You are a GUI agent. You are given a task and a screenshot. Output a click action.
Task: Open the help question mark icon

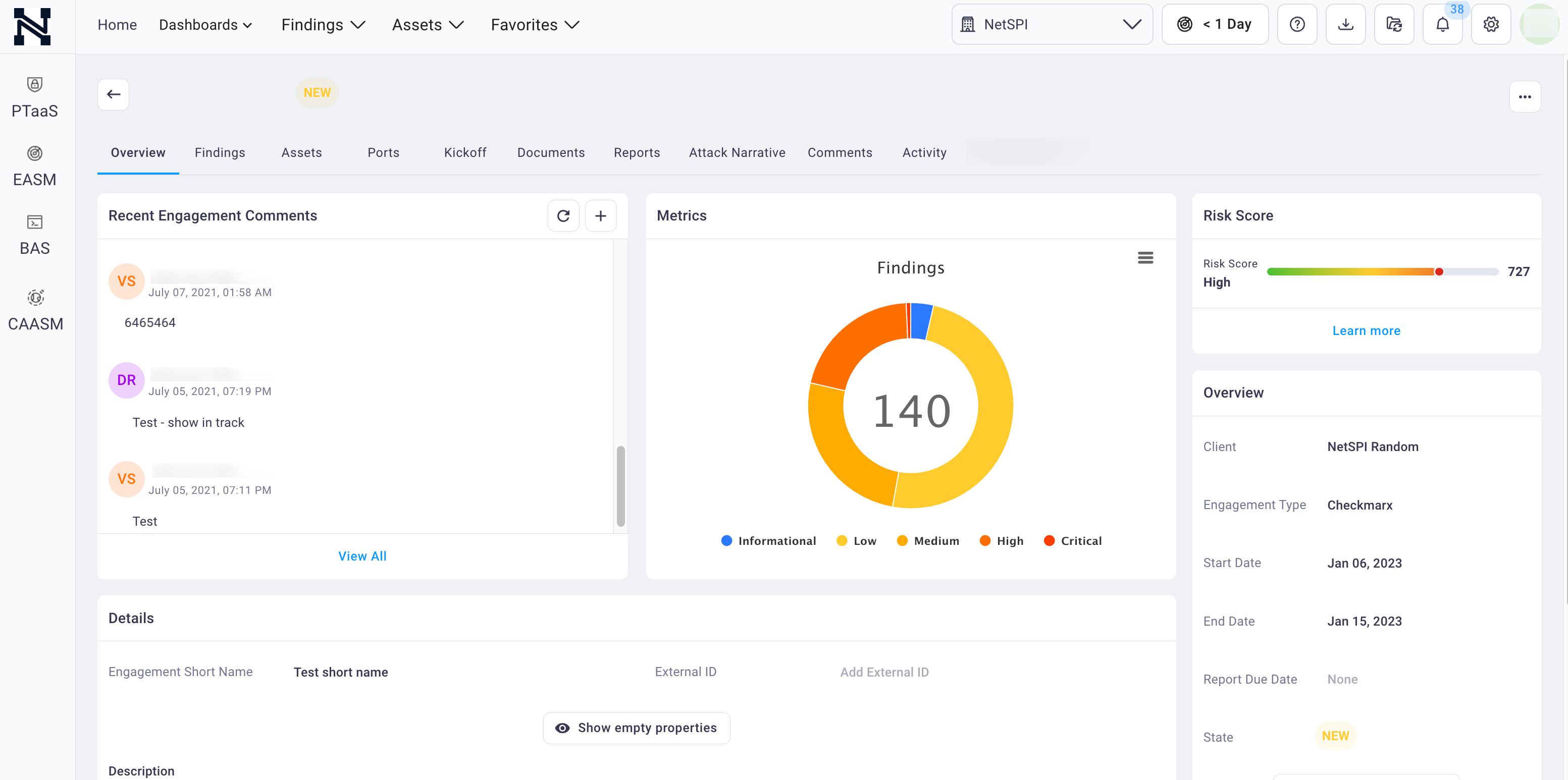pyautogui.click(x=1296, y=24)
